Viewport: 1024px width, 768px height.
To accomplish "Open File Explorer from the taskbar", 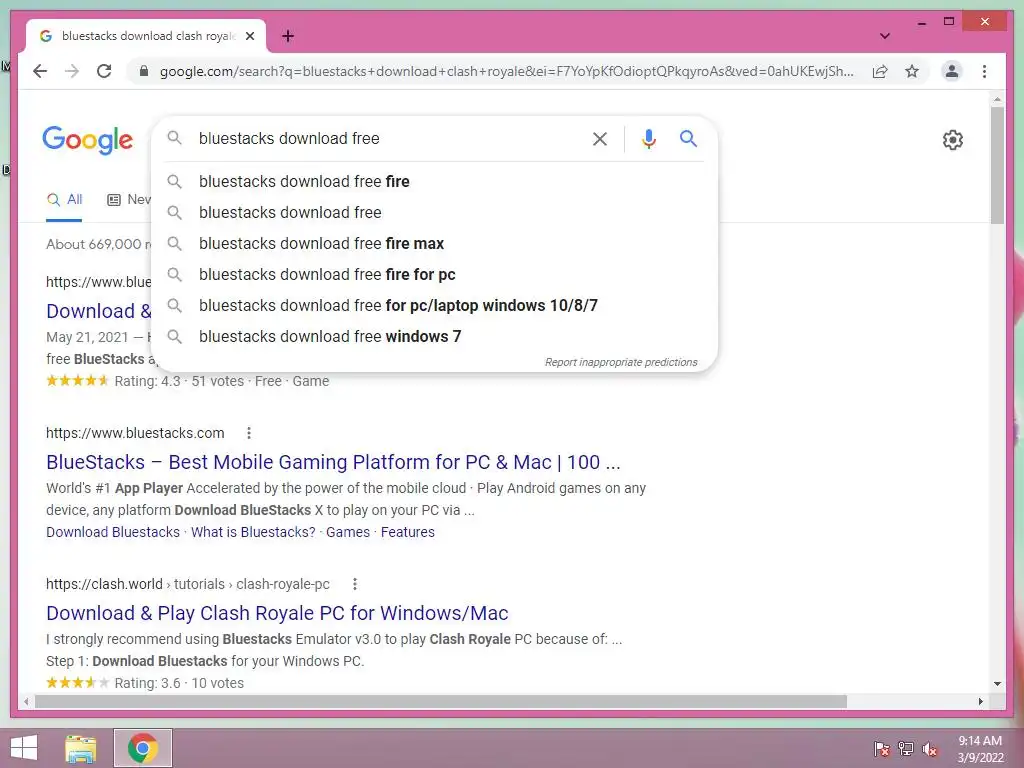I will pos(81,748).
